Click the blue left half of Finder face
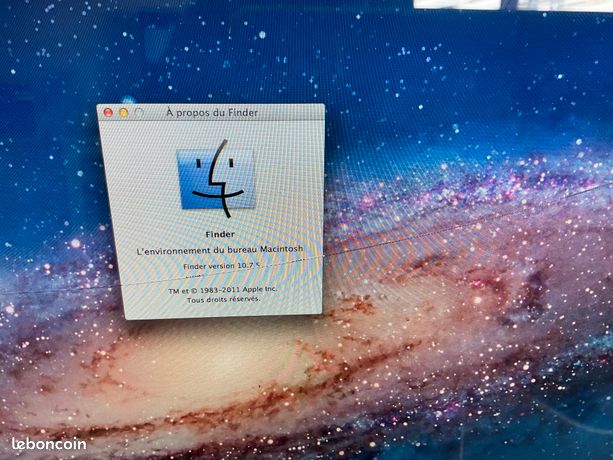 (194, 180)
